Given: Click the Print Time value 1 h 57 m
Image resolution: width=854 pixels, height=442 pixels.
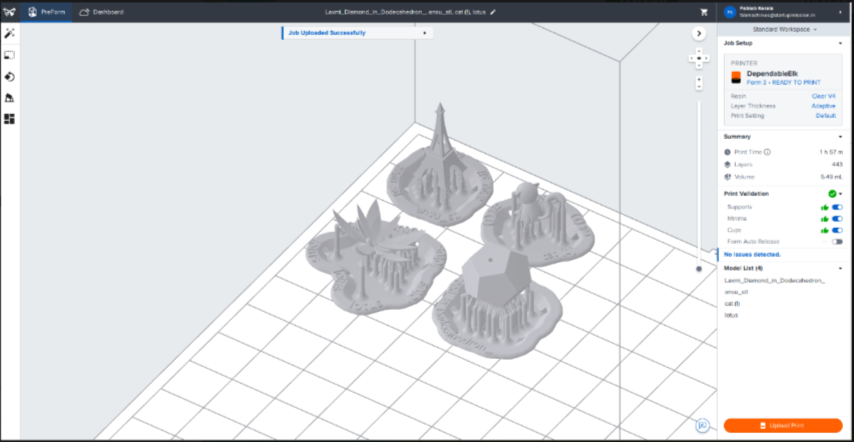Looking at the screenshot, I should click(x=832, y=152).
